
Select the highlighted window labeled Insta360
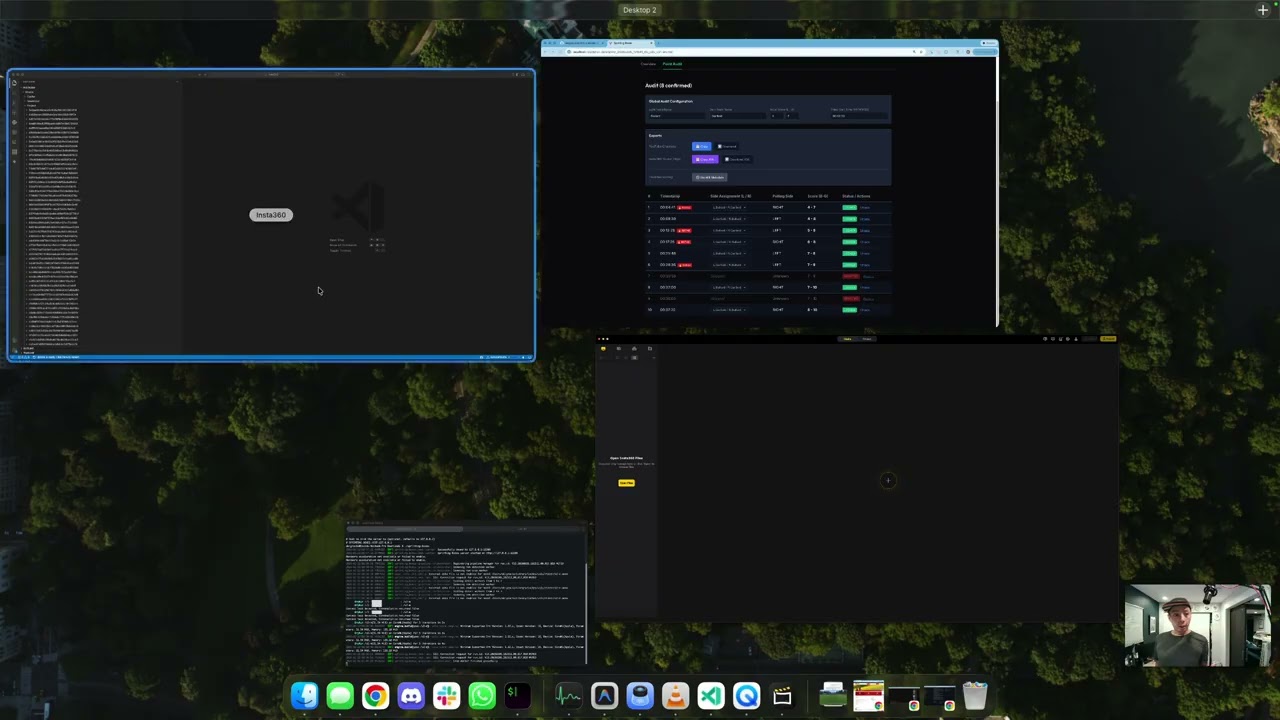tap(271, 215)
